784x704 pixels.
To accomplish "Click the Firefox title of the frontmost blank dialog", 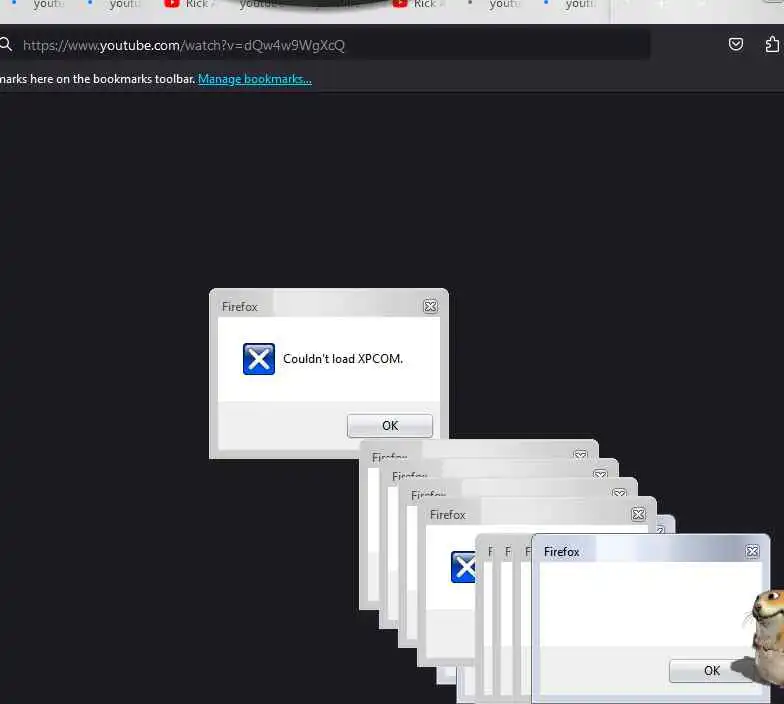I will pyautogui.click(x=562, y=552).
